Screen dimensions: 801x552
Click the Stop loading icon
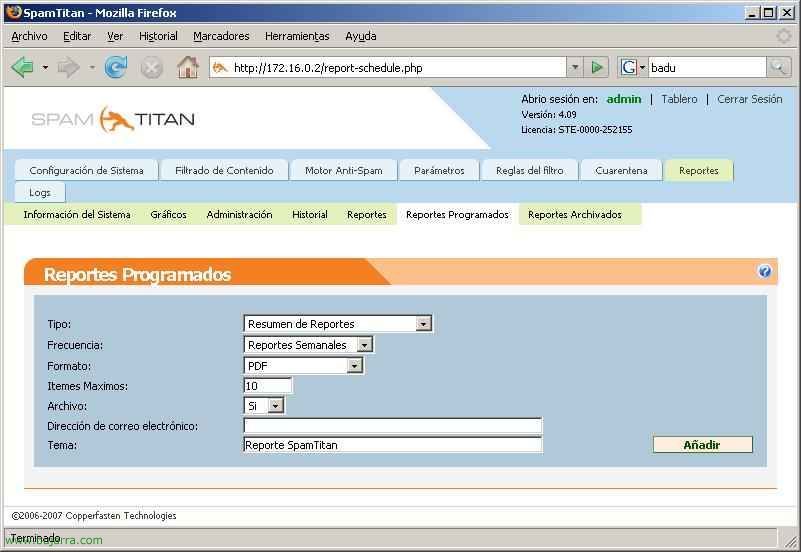[x=152, y=68]
